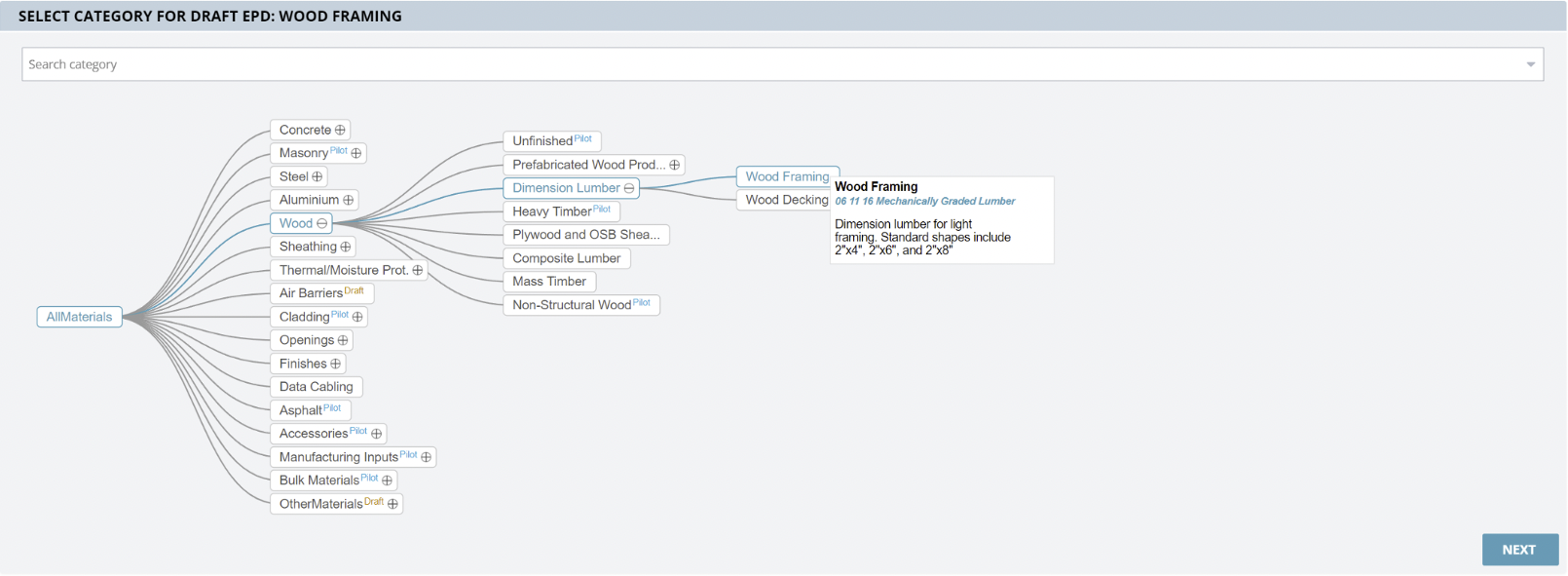Open the search category dropdown arrow

coord(1530,65)
